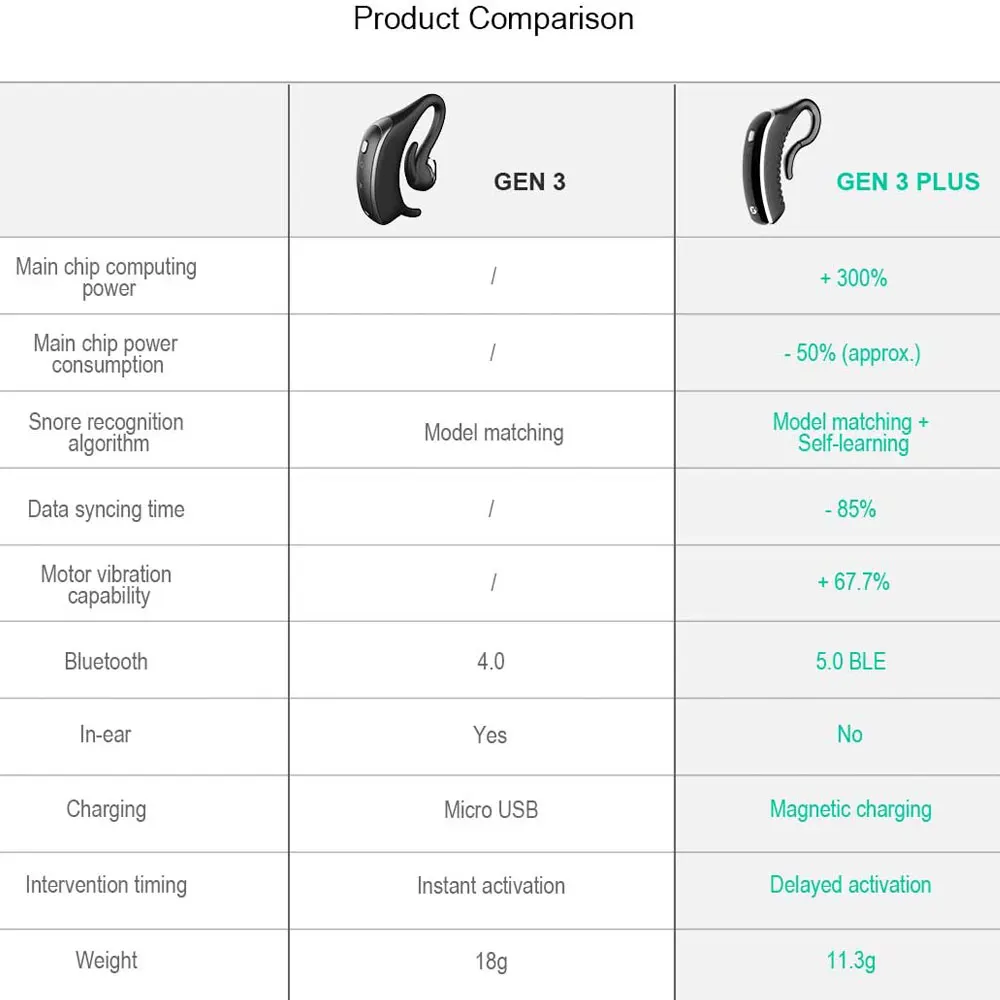
Task: Click the Micro USB cell
Action: pos(491,809)
